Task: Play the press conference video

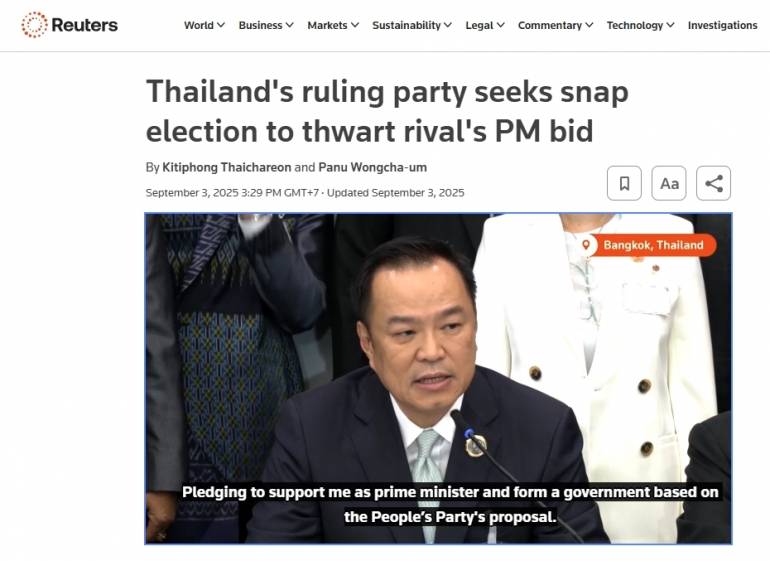Action: [438, 378]
